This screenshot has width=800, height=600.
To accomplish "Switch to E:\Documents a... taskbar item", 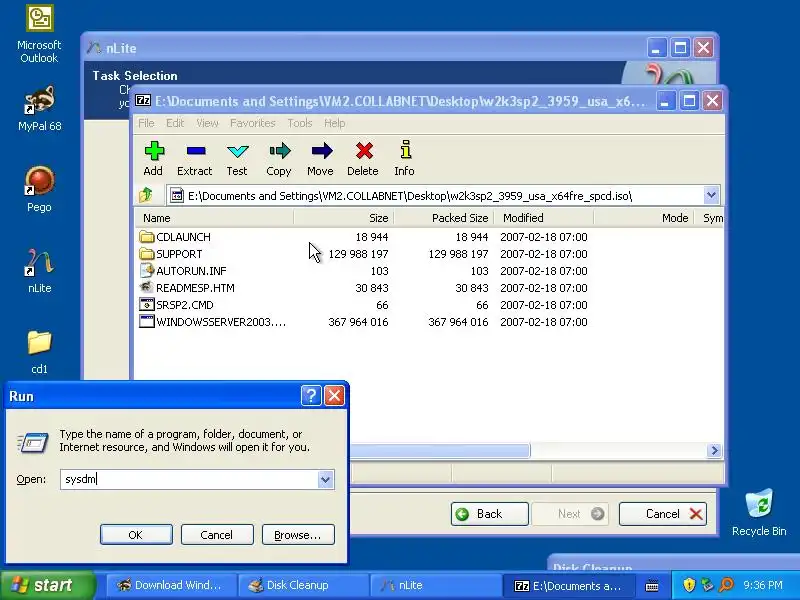I will pyautogui.click(x=568, y=586).
